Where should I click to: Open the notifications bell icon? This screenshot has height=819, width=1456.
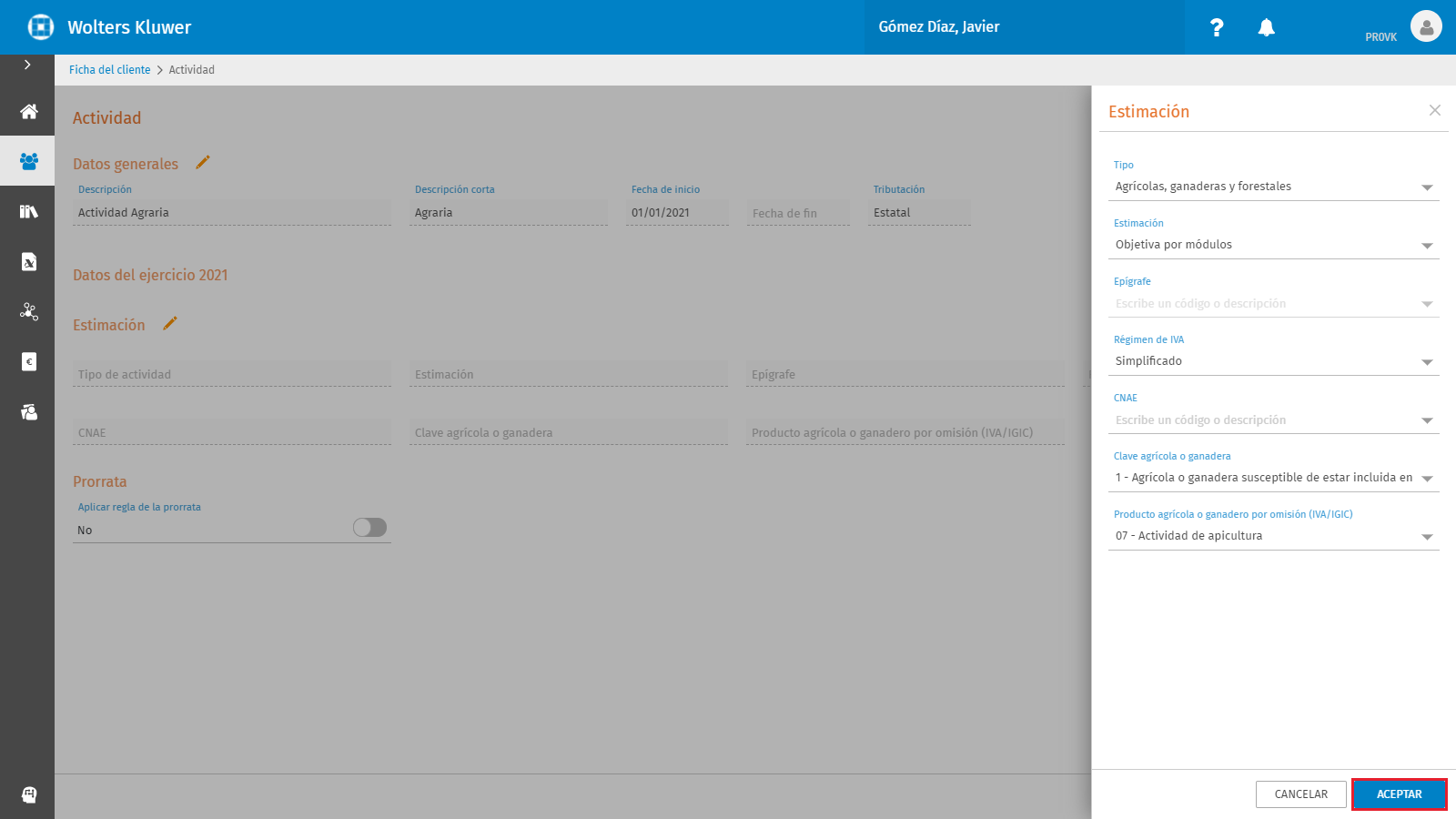(1266, 27)
